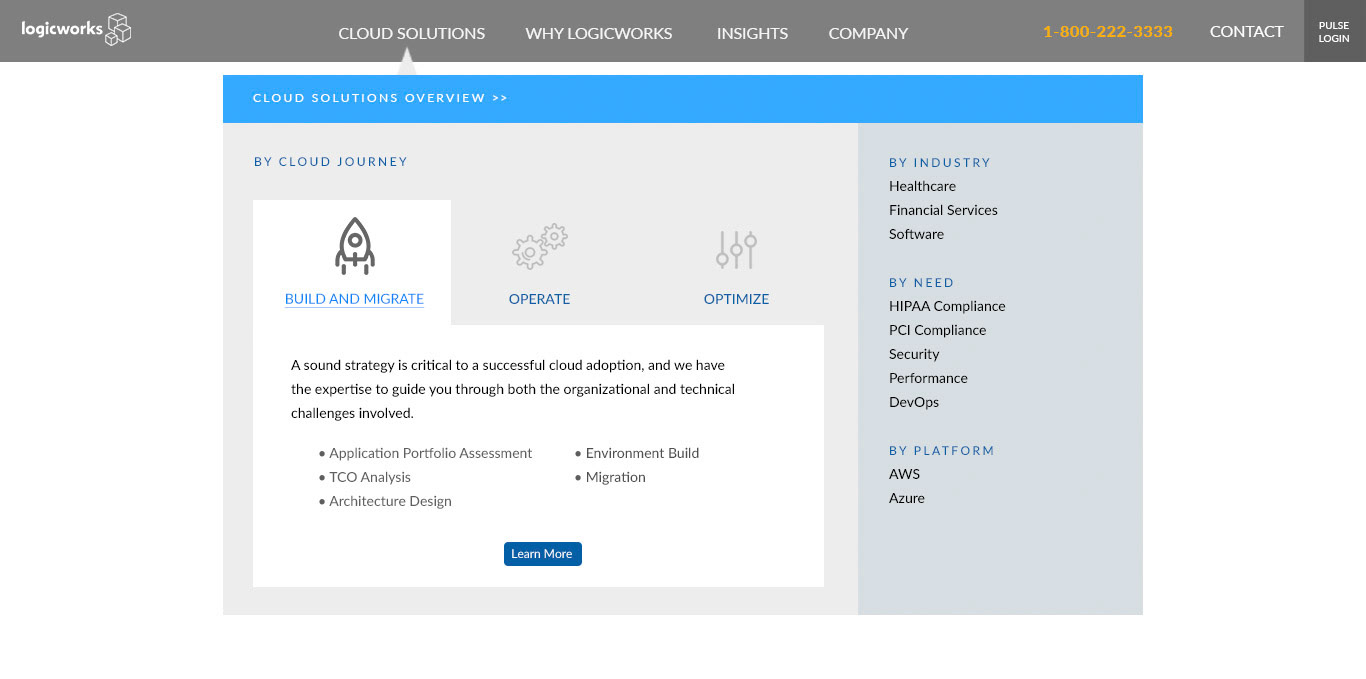Viewport: 1366px width, 679px height.
Task: Open the Healthcare industry link
Action: [922, 186]
